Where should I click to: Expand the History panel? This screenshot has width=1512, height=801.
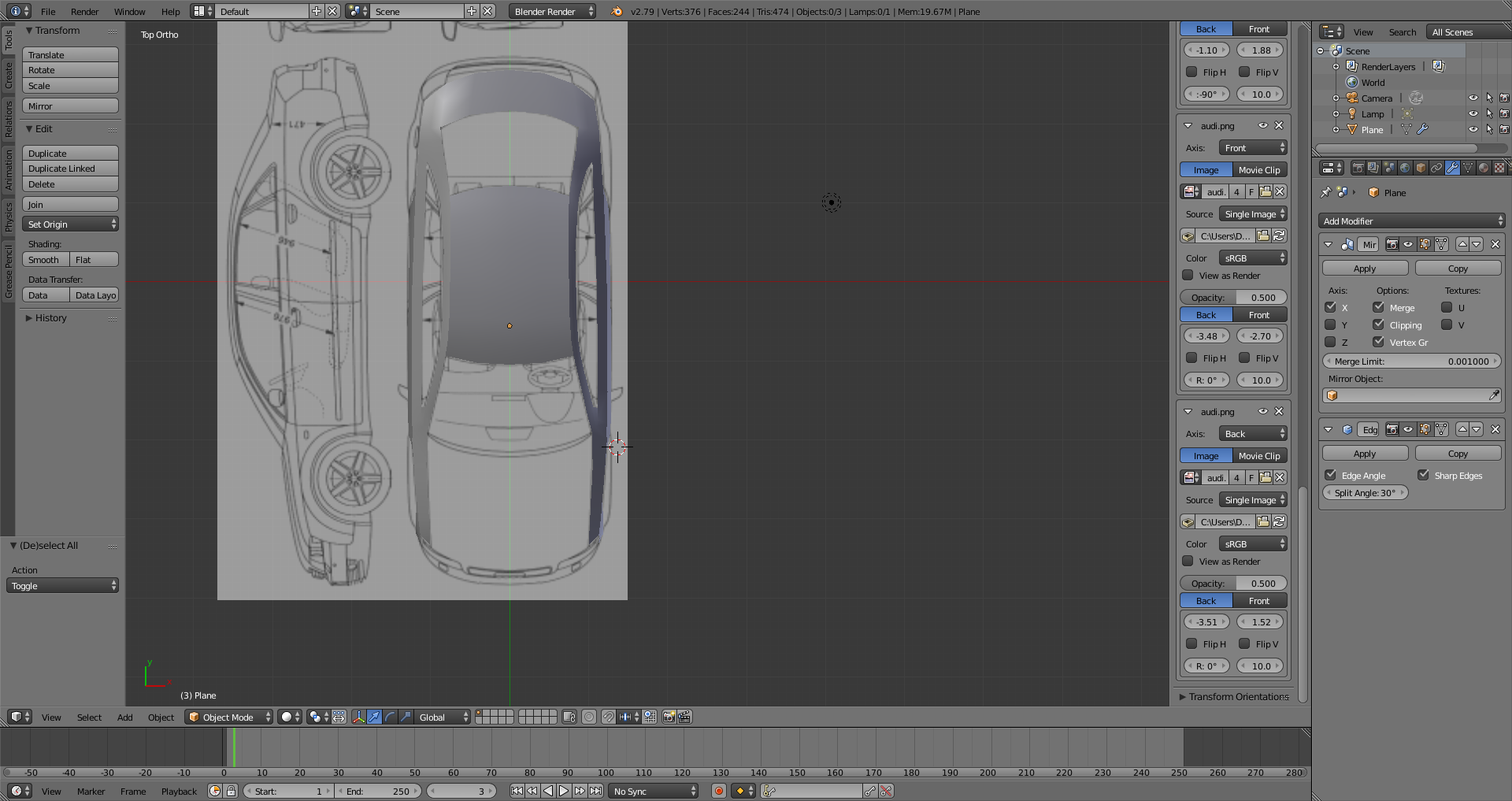(50, 318)
